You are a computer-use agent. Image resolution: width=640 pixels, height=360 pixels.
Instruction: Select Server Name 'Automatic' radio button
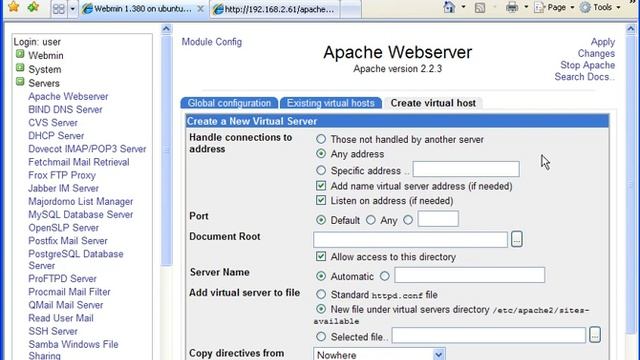tap(321, 276)
